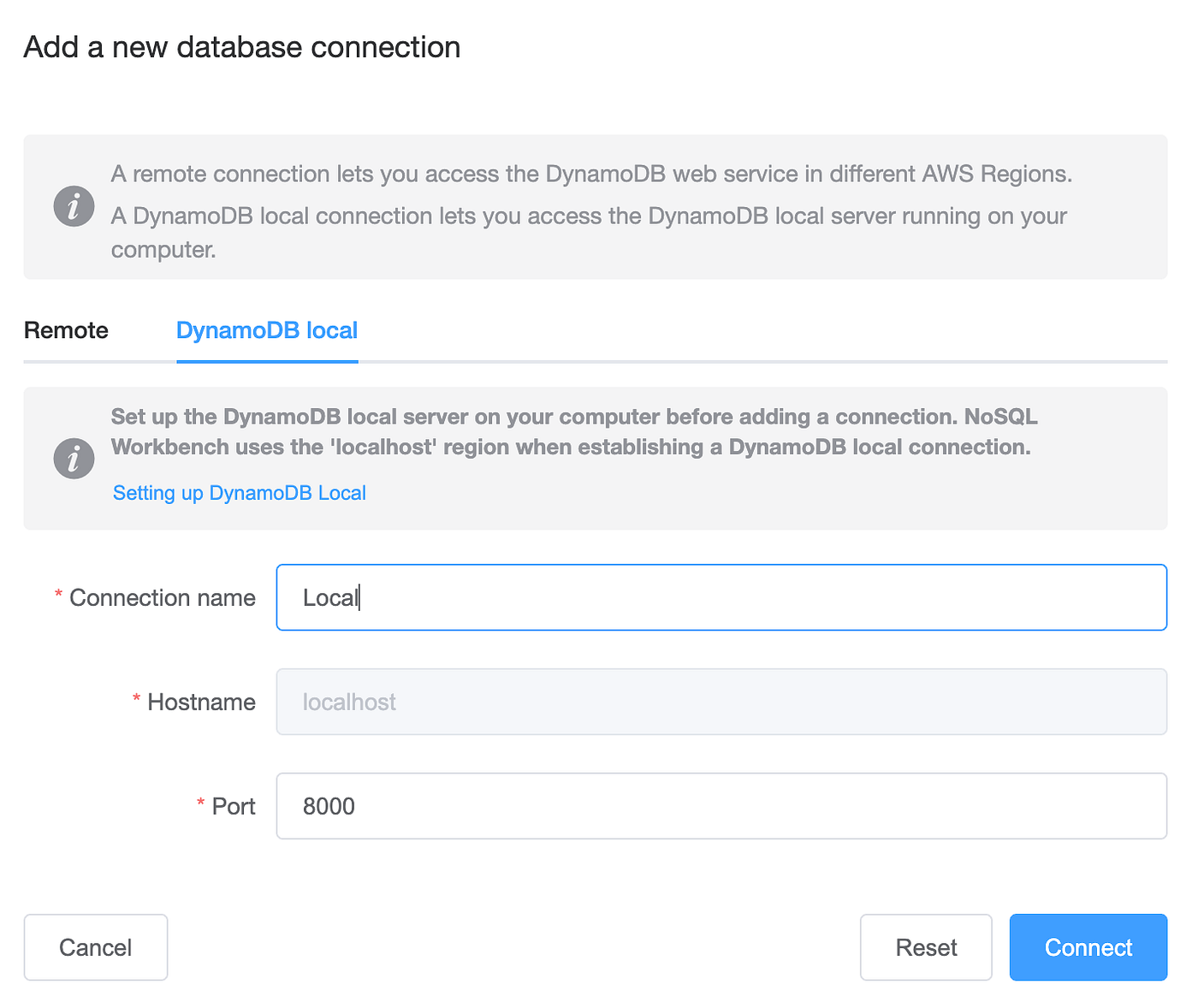1198x1008 pixels.
Task: Open the Setting up DynamoDB Local link
Action: (240, 493)
